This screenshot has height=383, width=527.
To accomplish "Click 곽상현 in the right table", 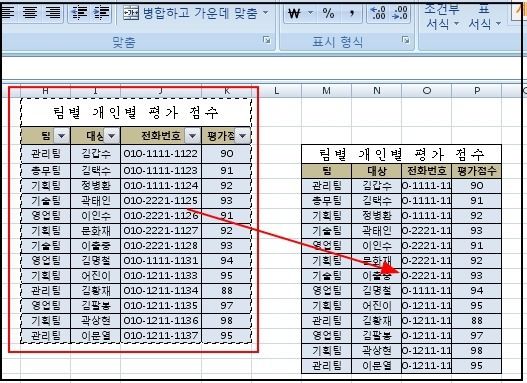I will coord(376,350).
